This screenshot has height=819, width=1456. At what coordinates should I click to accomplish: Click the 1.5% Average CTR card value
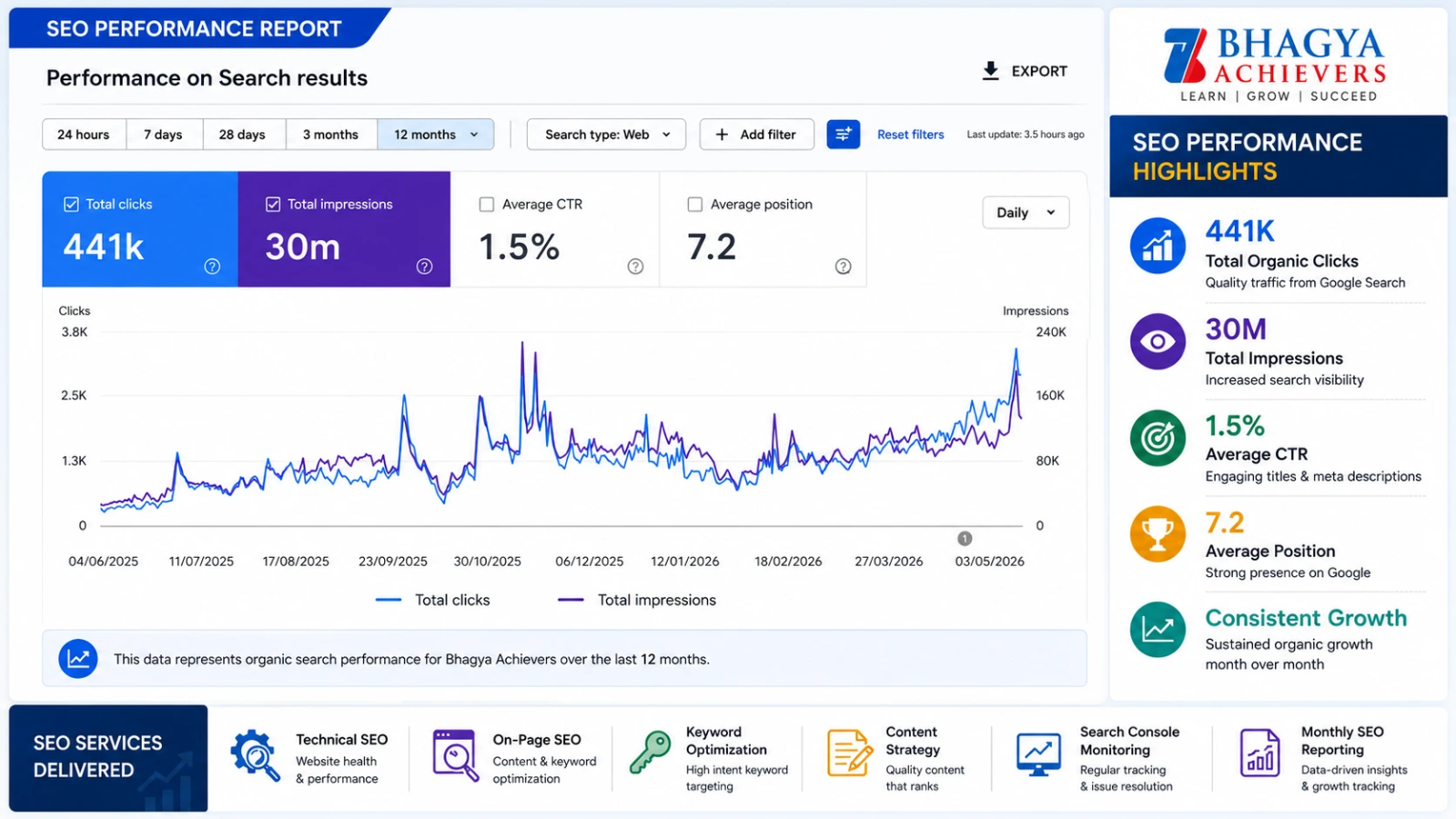[x=520, y=247]
